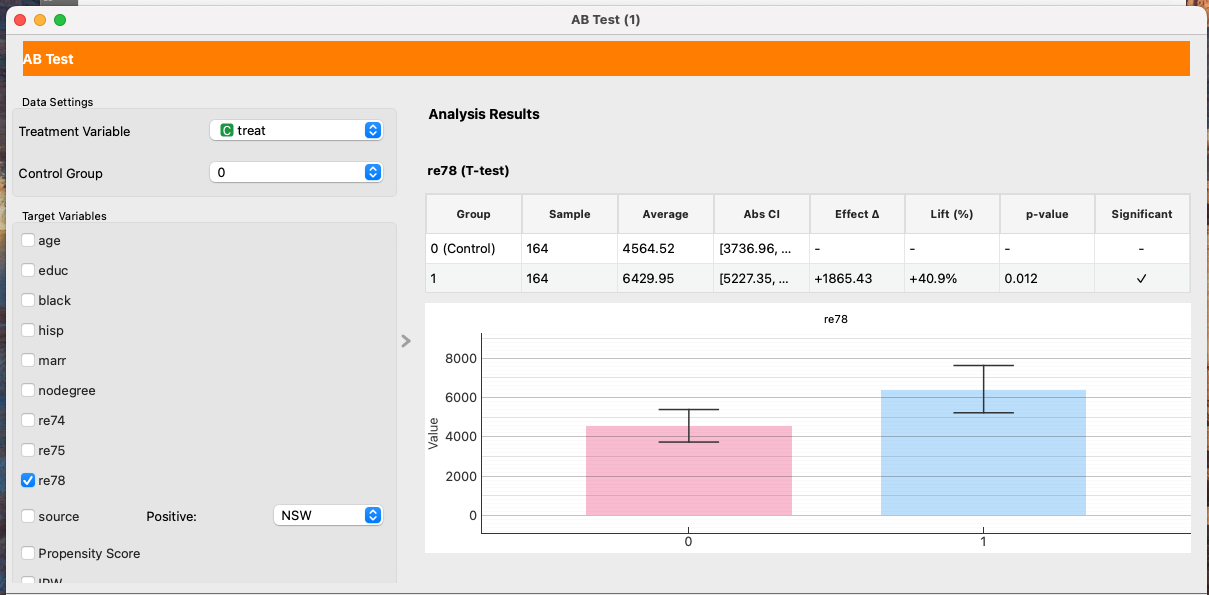
Task: Check the IPW option at the bottom
Action: 28,581
